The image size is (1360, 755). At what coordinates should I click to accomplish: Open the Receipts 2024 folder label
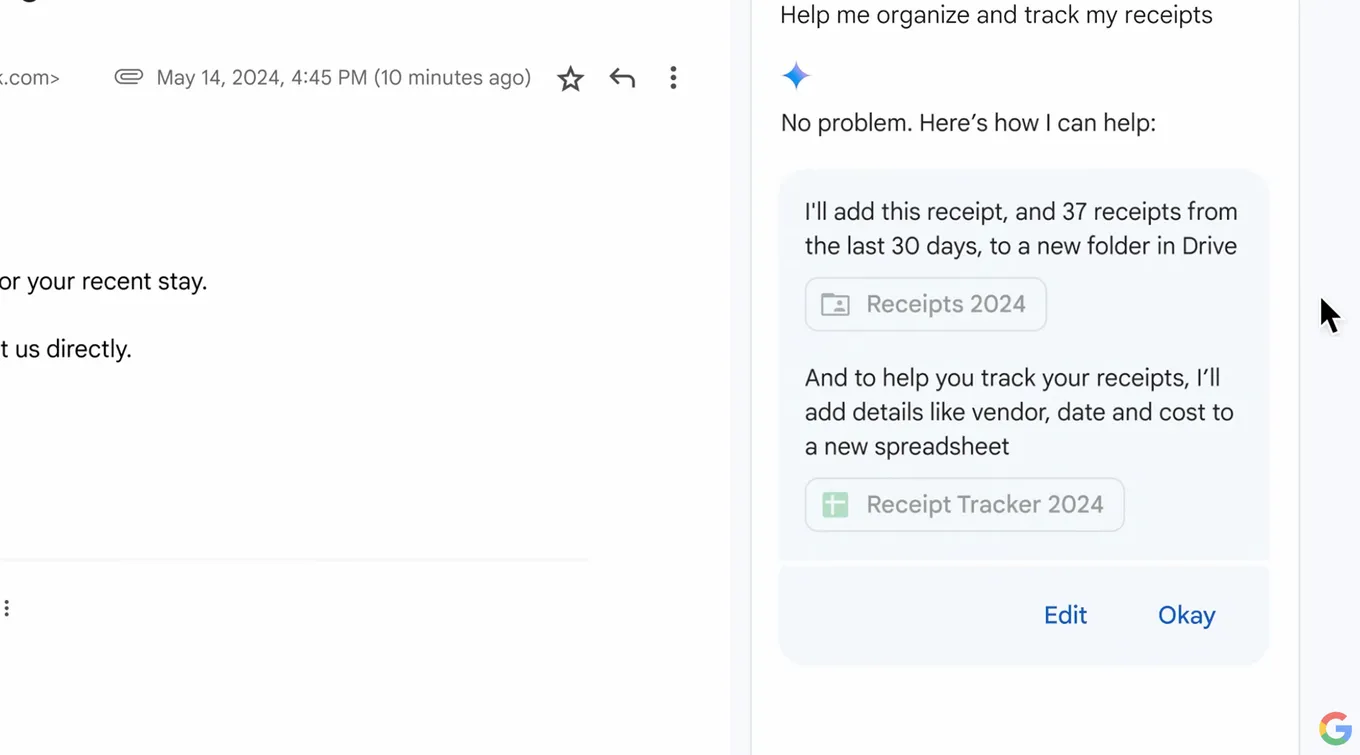point(946,304)
